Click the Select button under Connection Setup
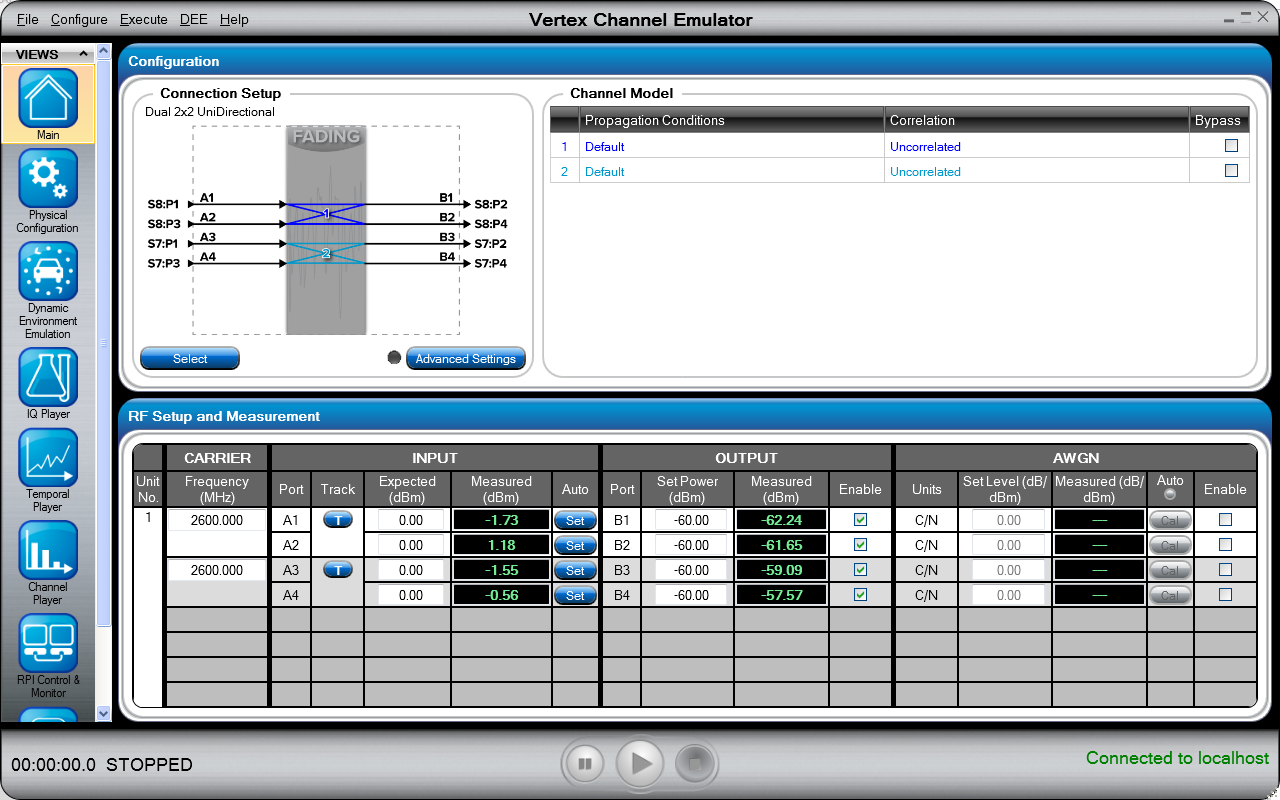This screenshot has width=1280, height=800. click(x=190, y=359)
